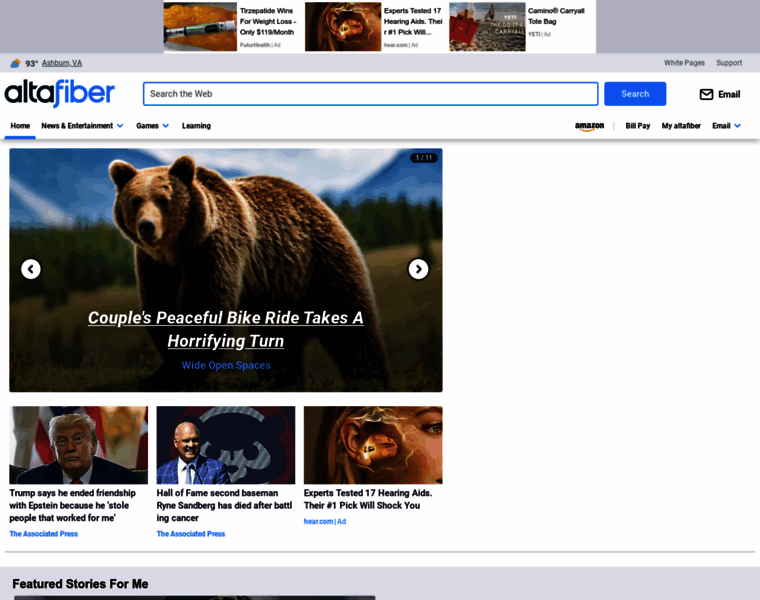Open top banner hearing aids ad
This screenshot has width=760, height=600.
[x=374, y=27]
